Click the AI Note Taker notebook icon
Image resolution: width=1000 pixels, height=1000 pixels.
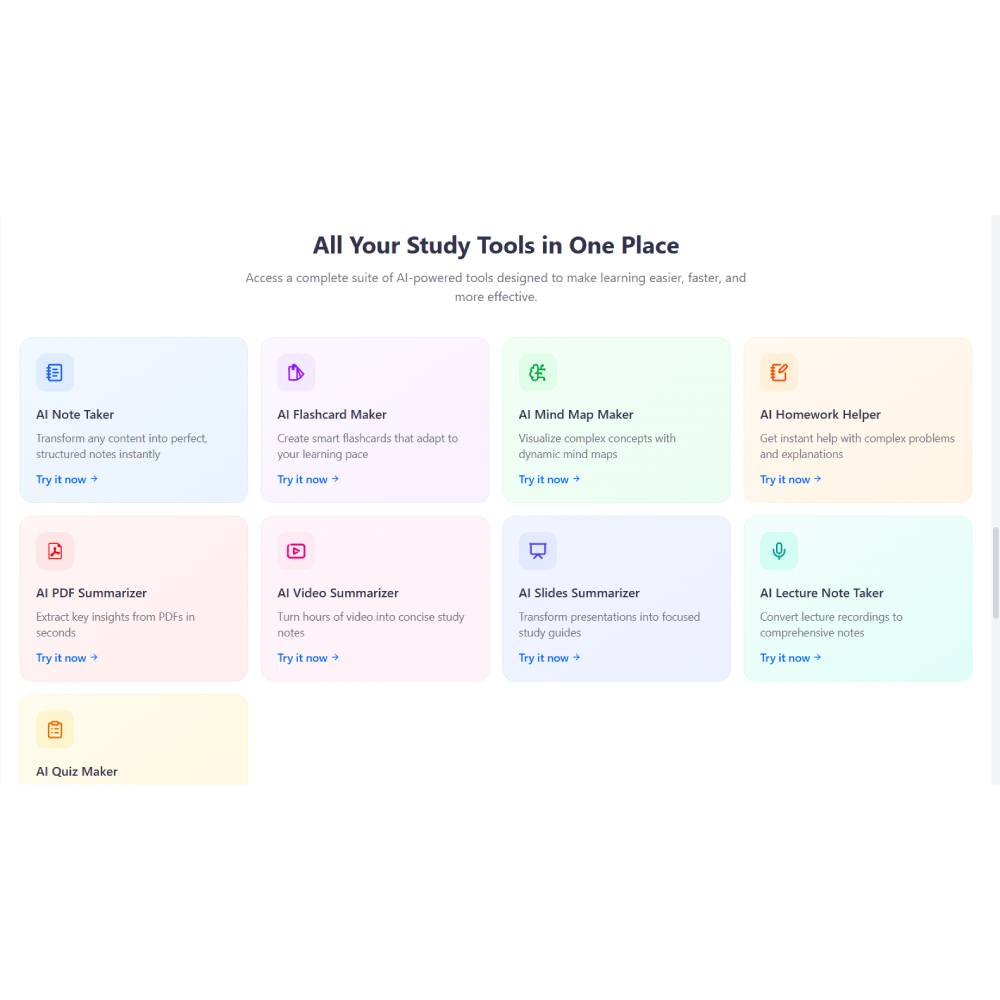54,371
